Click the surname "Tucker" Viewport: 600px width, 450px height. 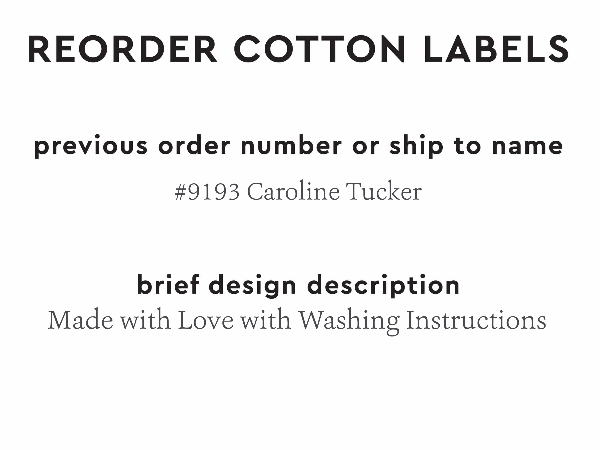(384, 192)
